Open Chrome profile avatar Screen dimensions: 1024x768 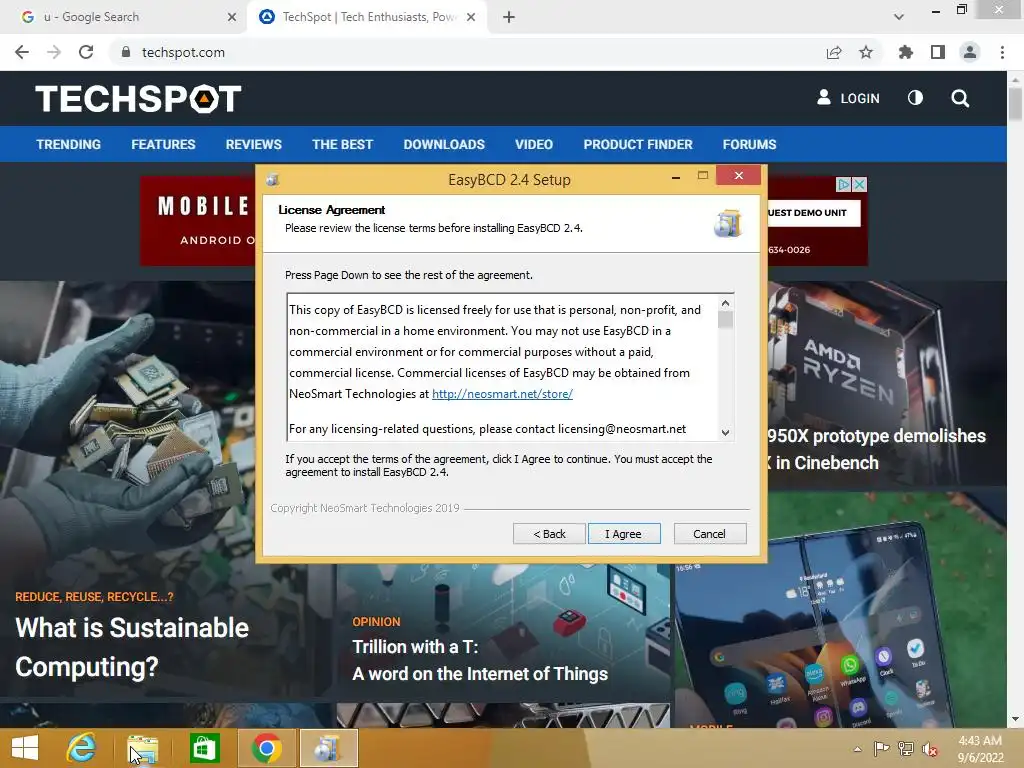(x=970, y=52)
